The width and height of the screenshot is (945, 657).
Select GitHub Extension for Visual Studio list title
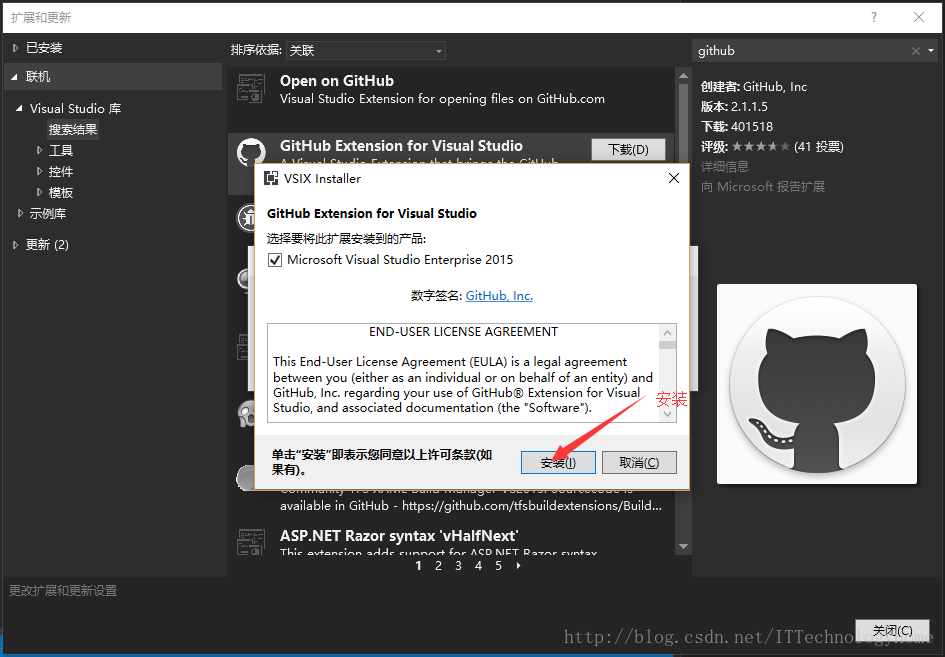(x=401, y=146)
